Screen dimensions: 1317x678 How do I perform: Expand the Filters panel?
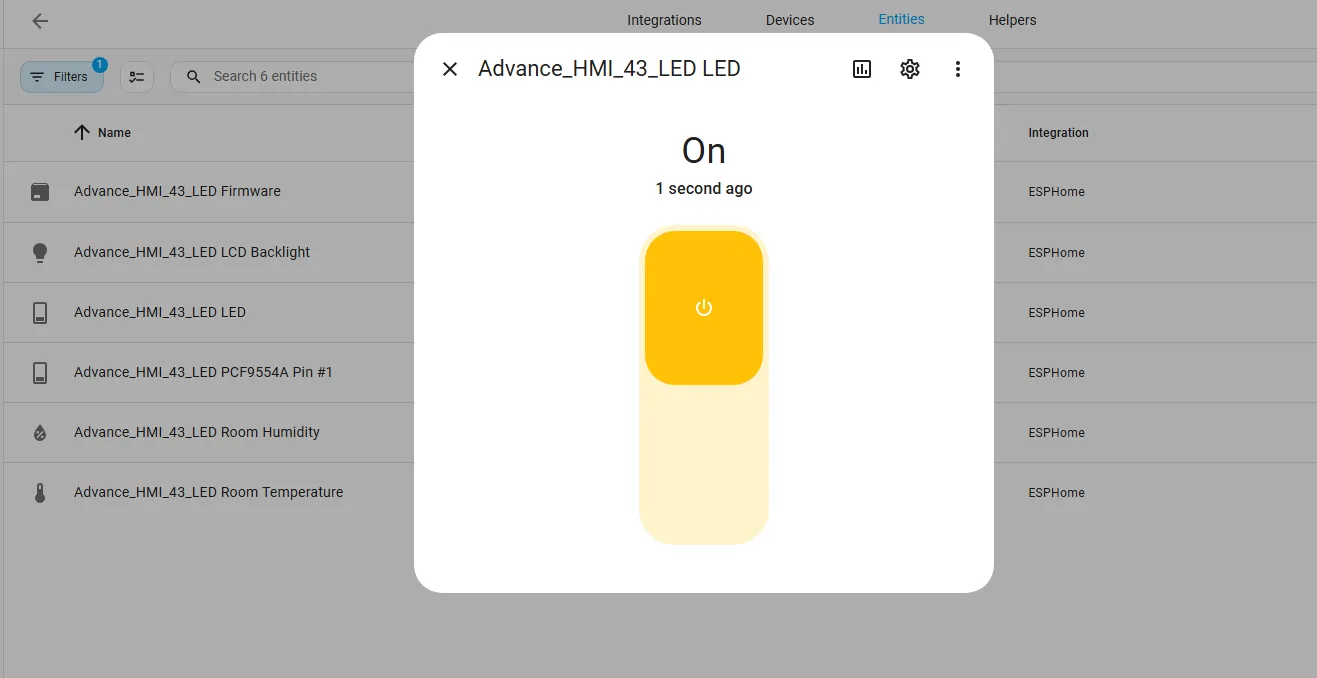pyautogui.click(x=61, y=77)
